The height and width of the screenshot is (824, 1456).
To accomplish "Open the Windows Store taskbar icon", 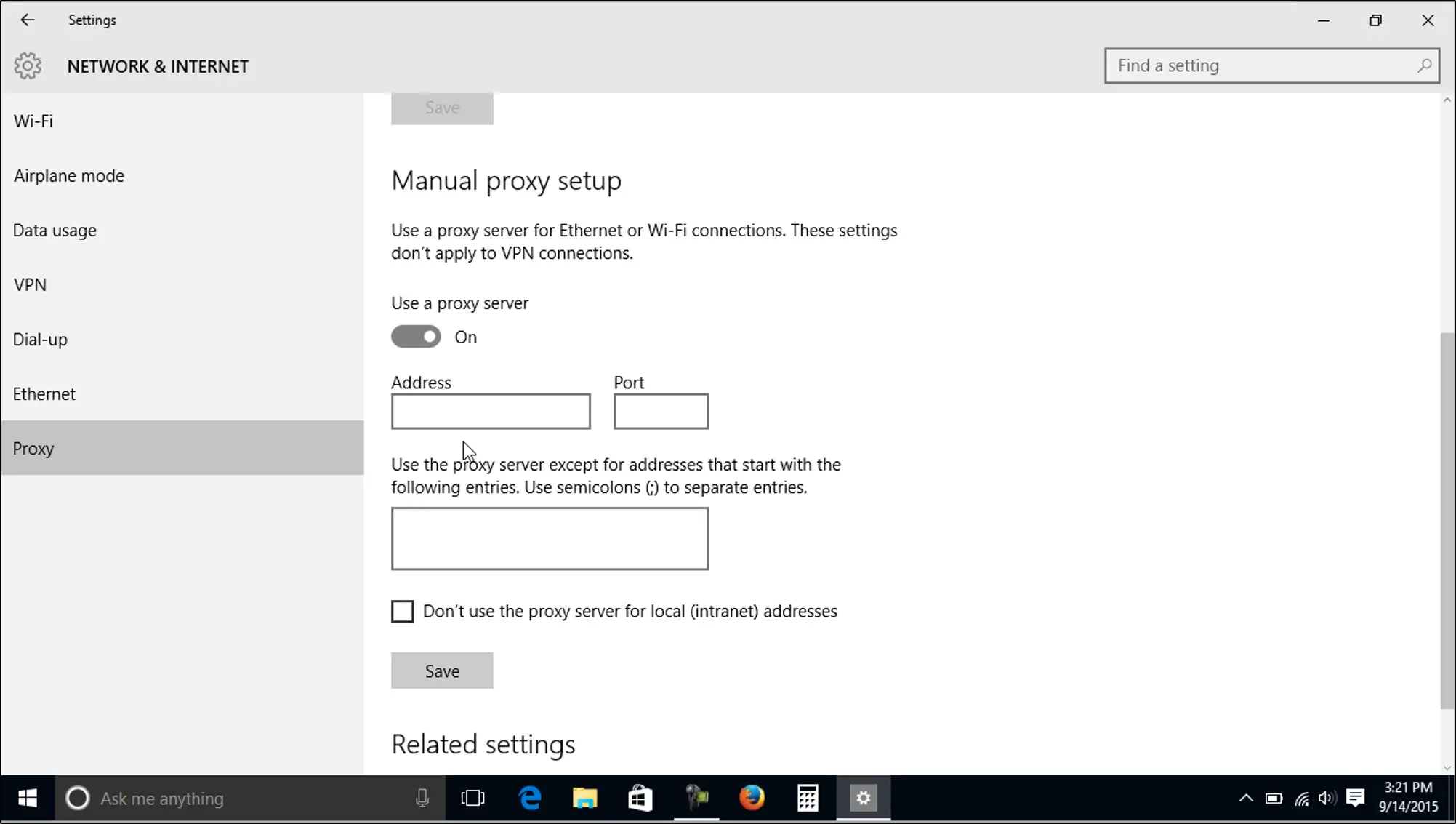I will pos(640,798).
